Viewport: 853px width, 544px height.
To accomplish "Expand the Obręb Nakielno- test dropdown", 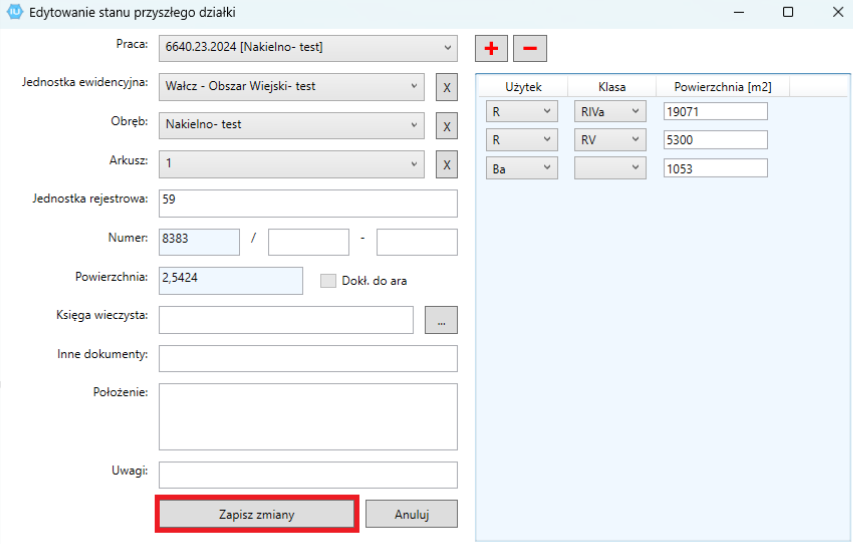I will [x=414, y=125].
